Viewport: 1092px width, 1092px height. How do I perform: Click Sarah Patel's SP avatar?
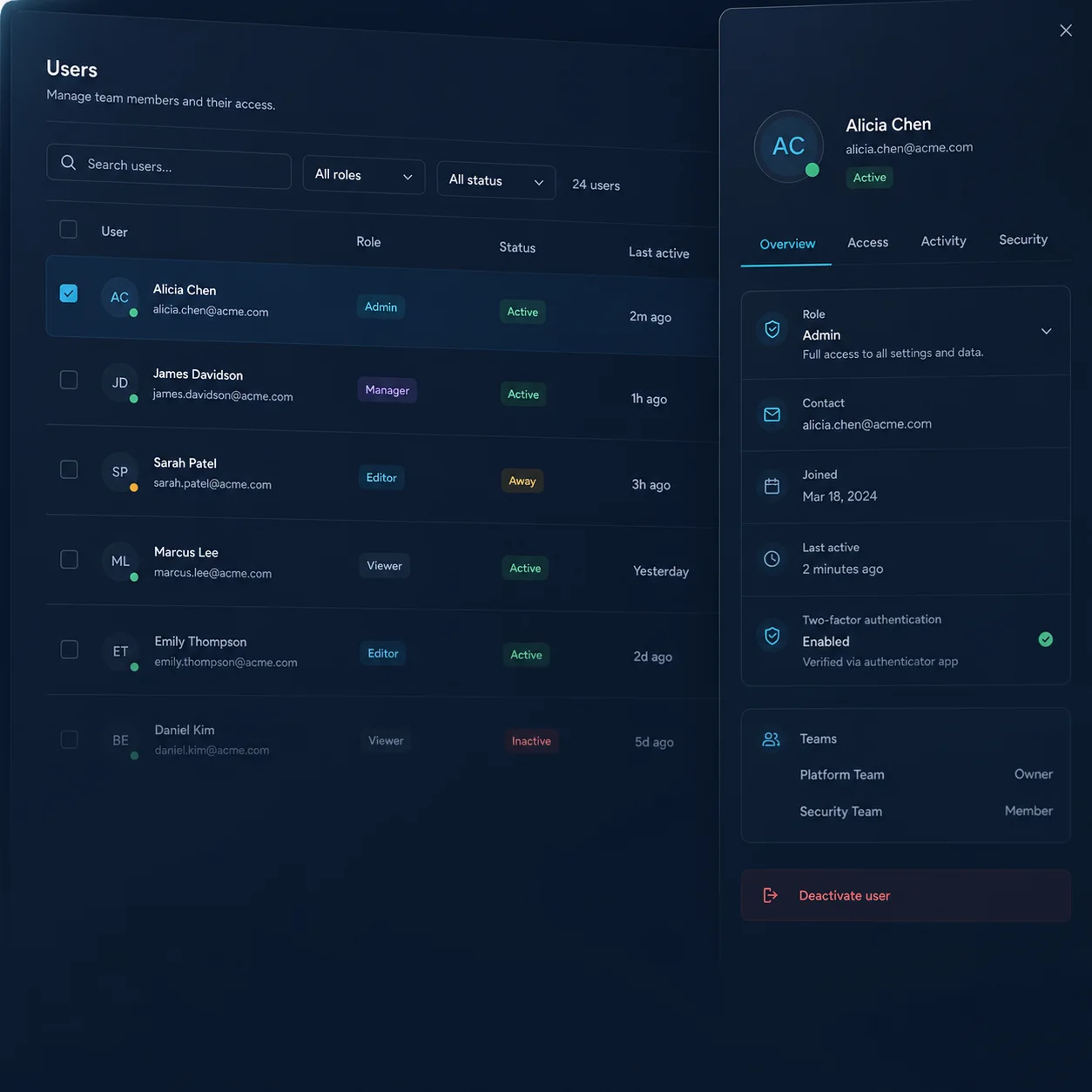point(120,472)
